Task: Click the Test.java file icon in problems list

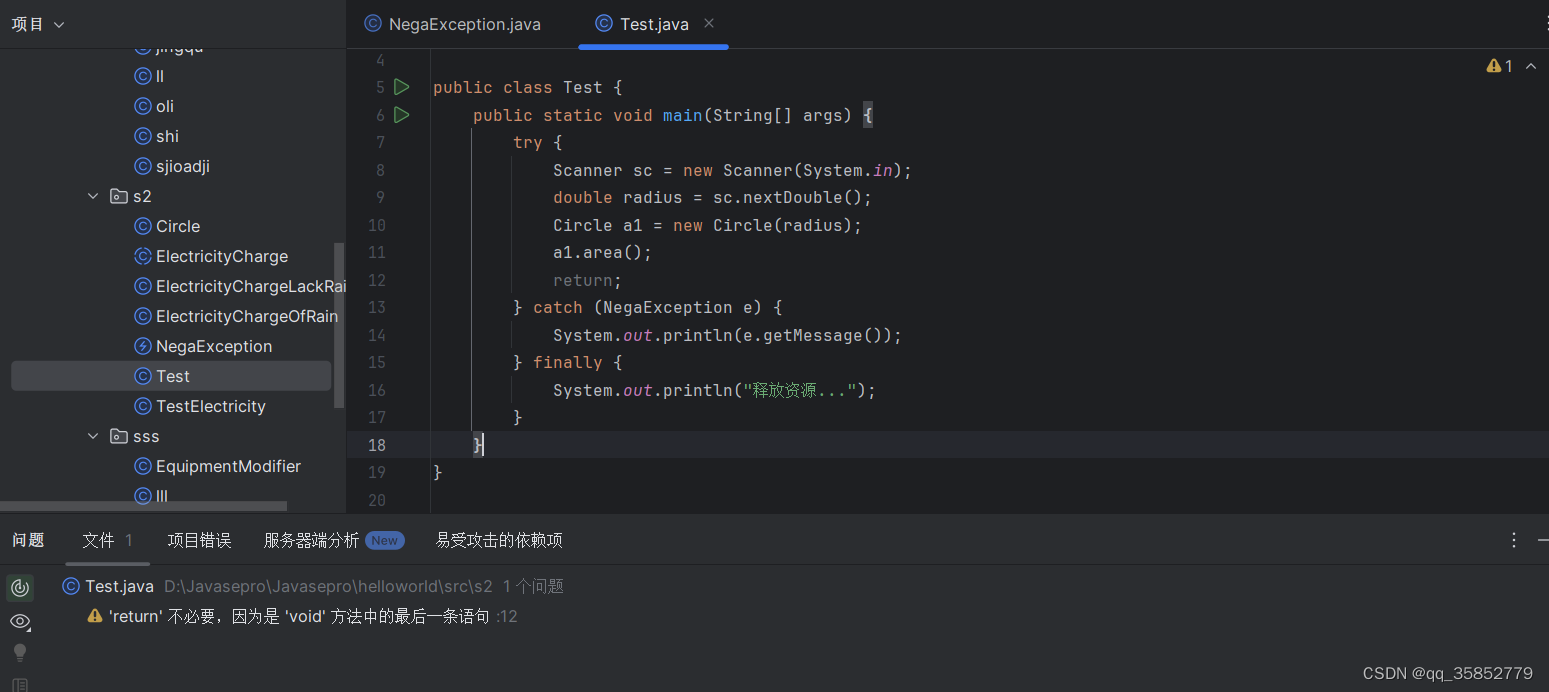Action: coord(71,586)
